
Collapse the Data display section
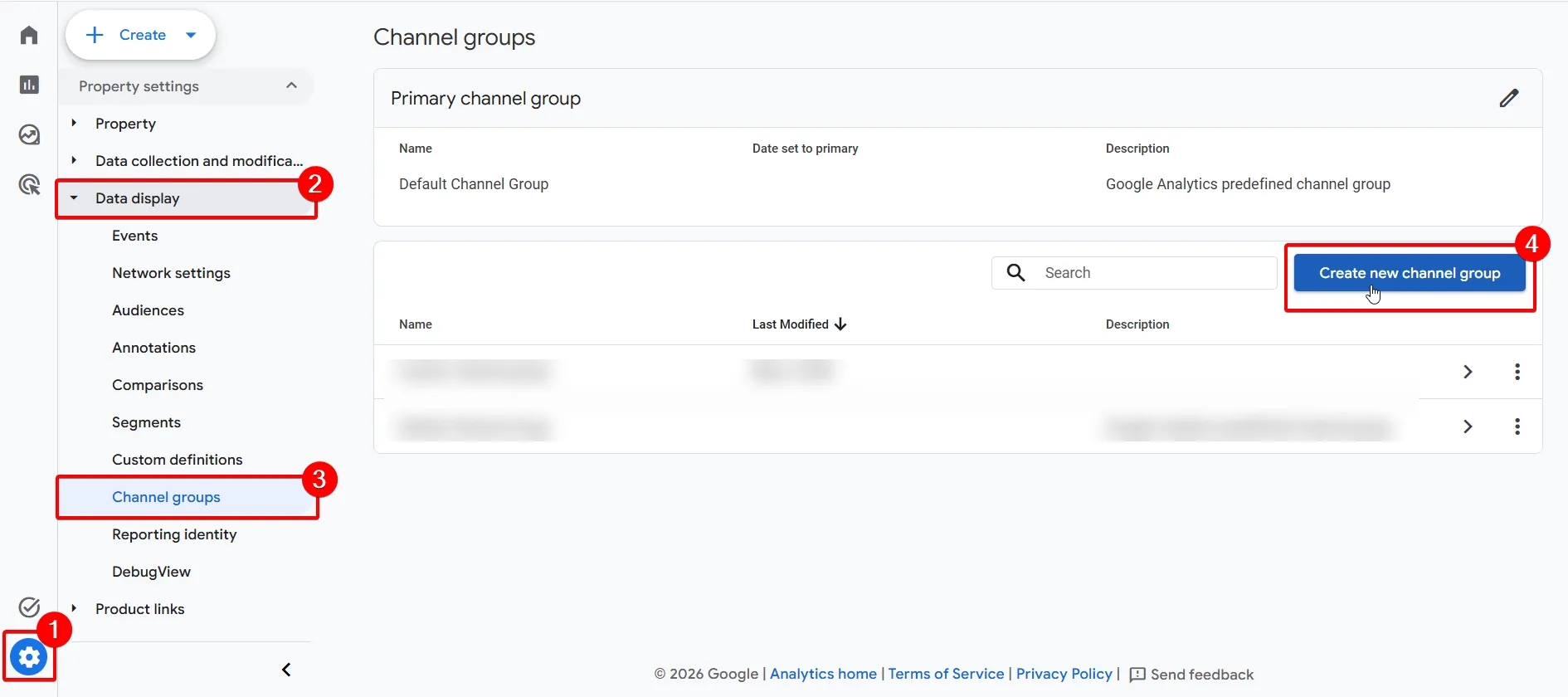[74, 197]
